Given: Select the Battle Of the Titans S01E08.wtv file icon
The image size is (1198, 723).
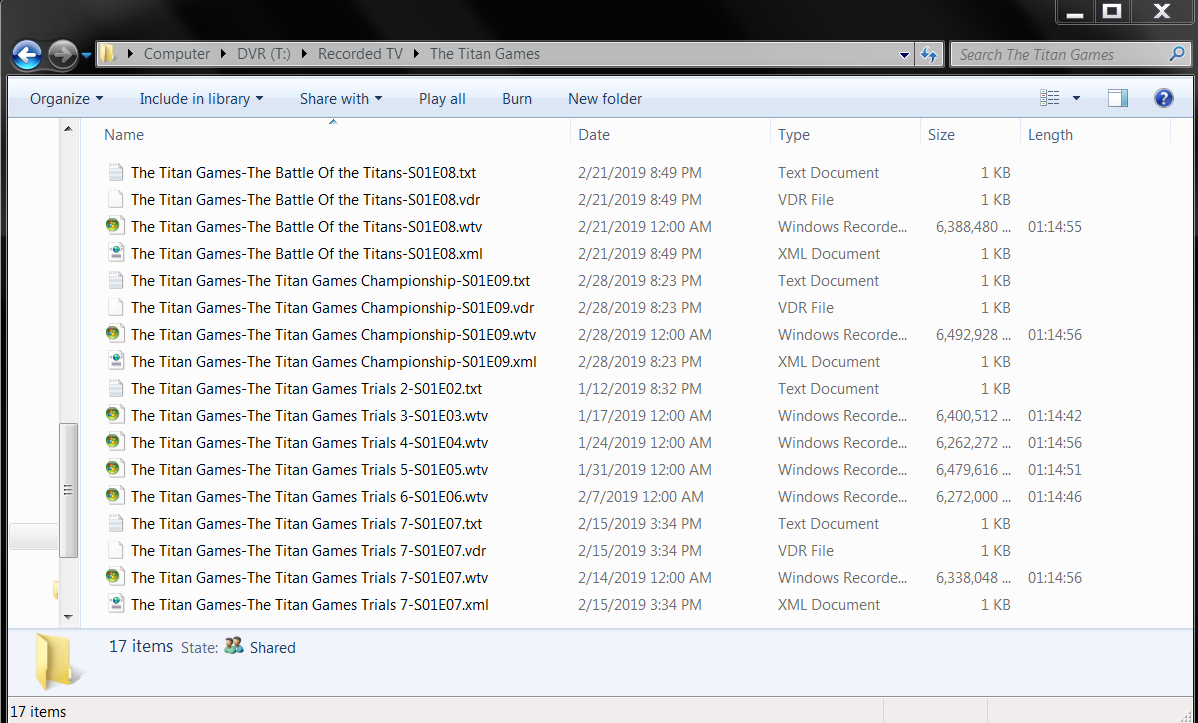Looking at the screenshot, I should (x=116, y=226).
